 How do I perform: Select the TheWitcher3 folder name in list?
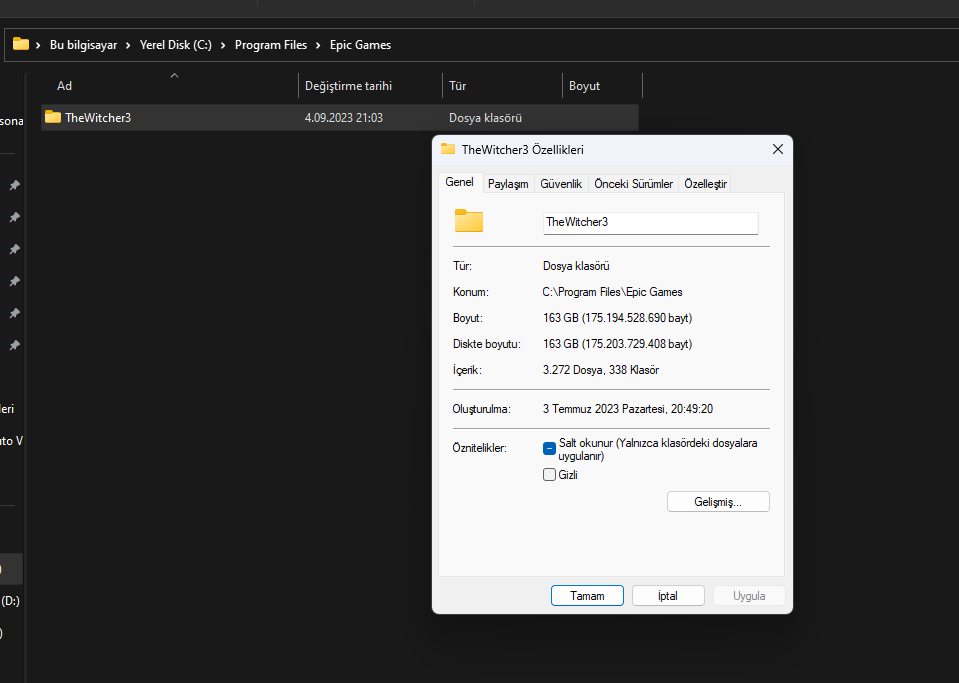coord(98,117)
